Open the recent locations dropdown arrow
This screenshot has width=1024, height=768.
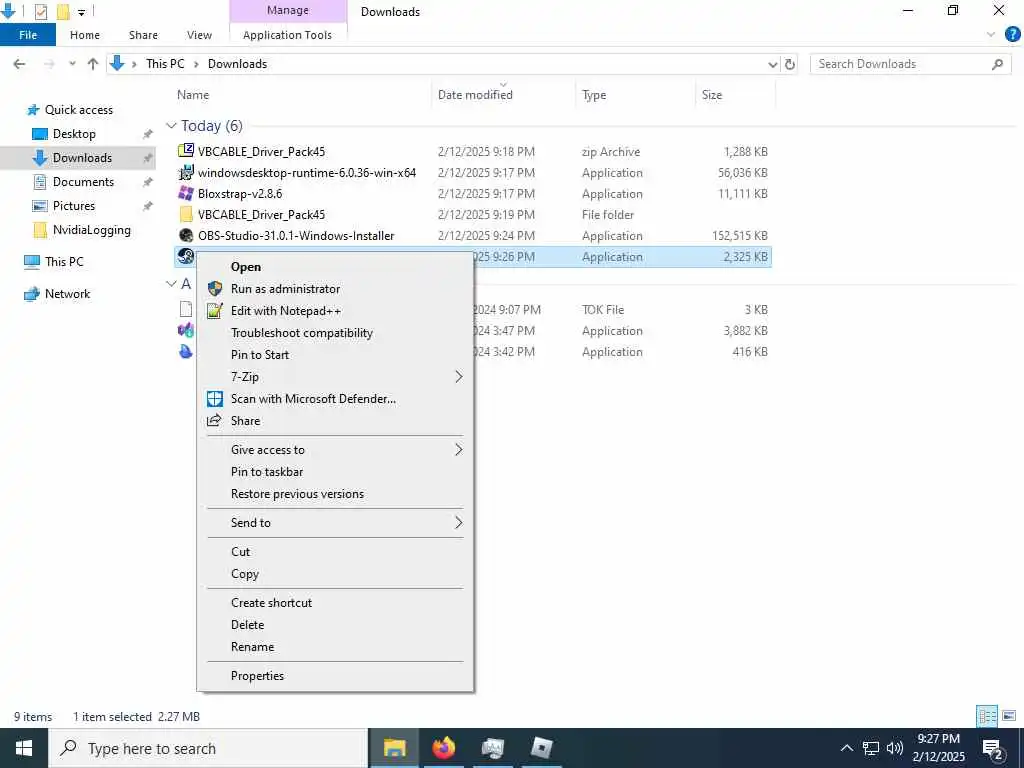[72, 64]
